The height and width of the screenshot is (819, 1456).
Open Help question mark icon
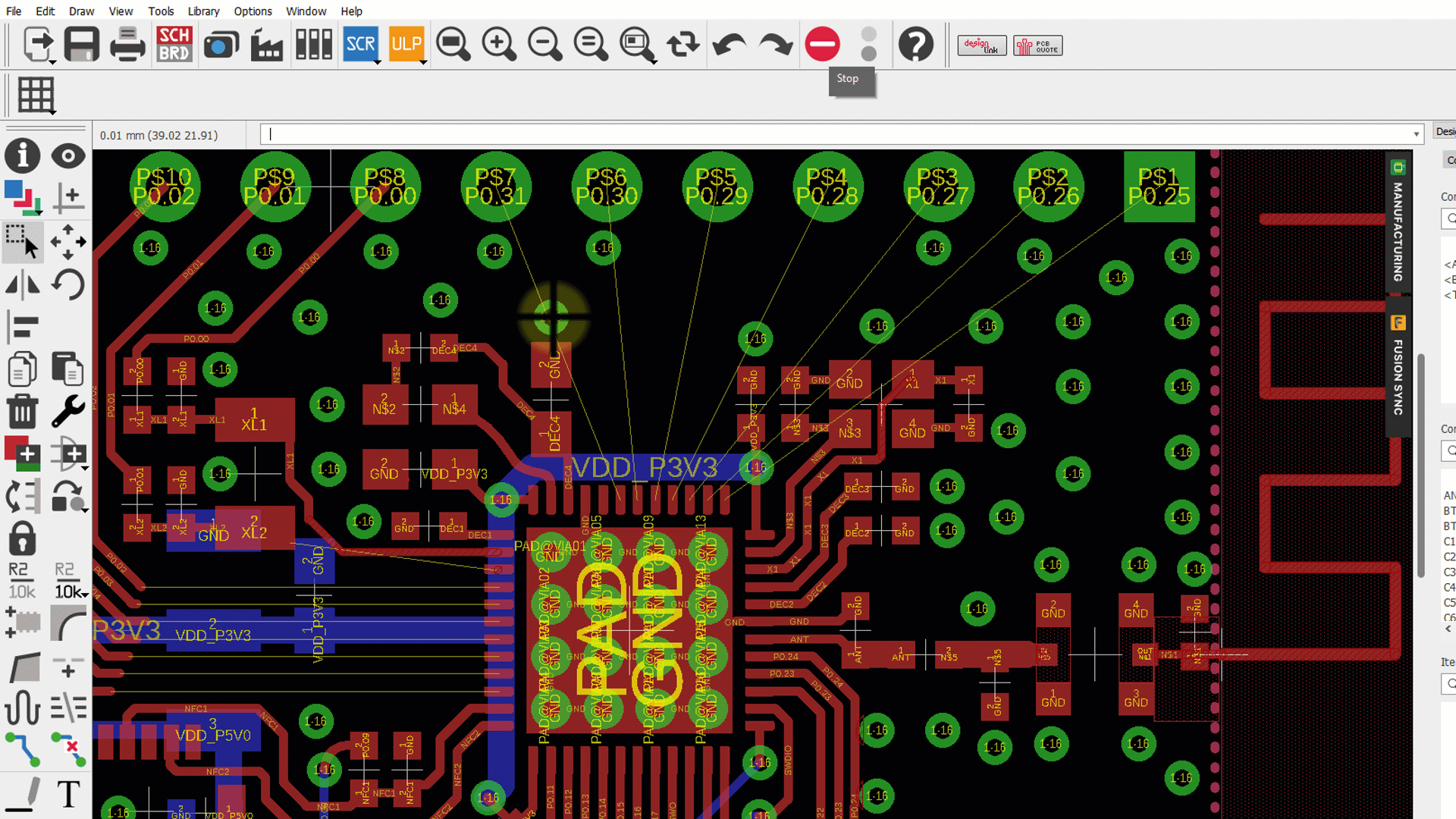[x=916, y=45]
